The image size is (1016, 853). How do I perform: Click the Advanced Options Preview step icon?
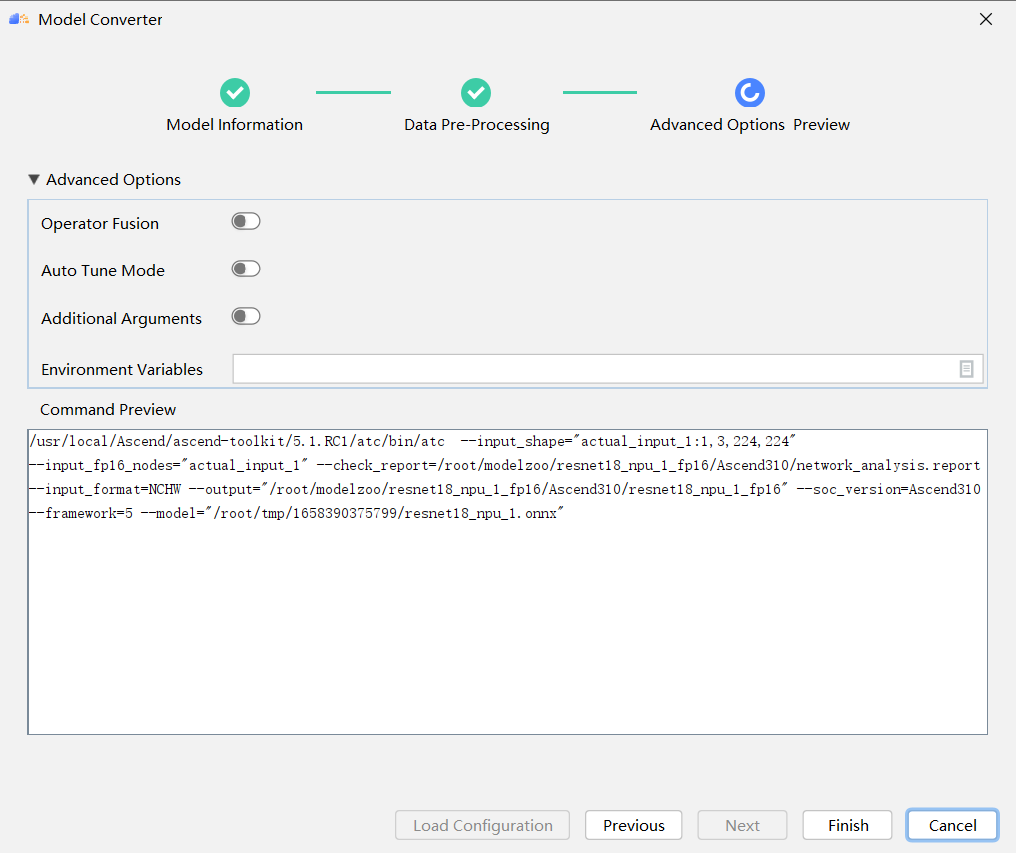(x=750, y=93)
